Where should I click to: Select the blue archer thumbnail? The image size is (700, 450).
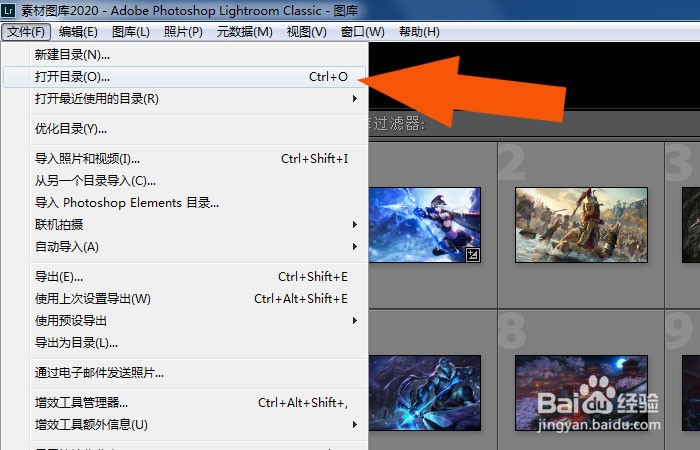click(x=425, y=225)
